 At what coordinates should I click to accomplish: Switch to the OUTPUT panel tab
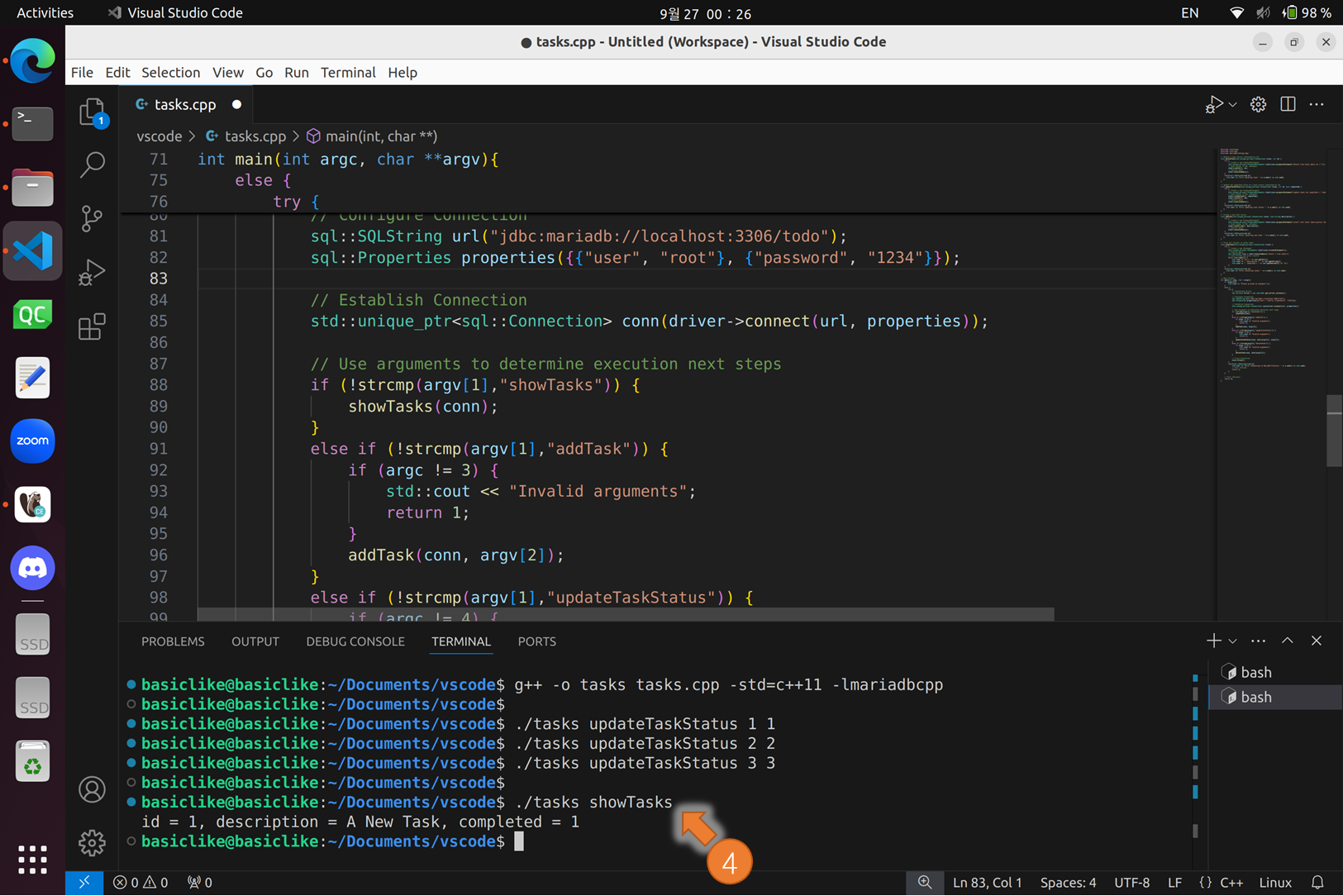[x=255, y=641]
